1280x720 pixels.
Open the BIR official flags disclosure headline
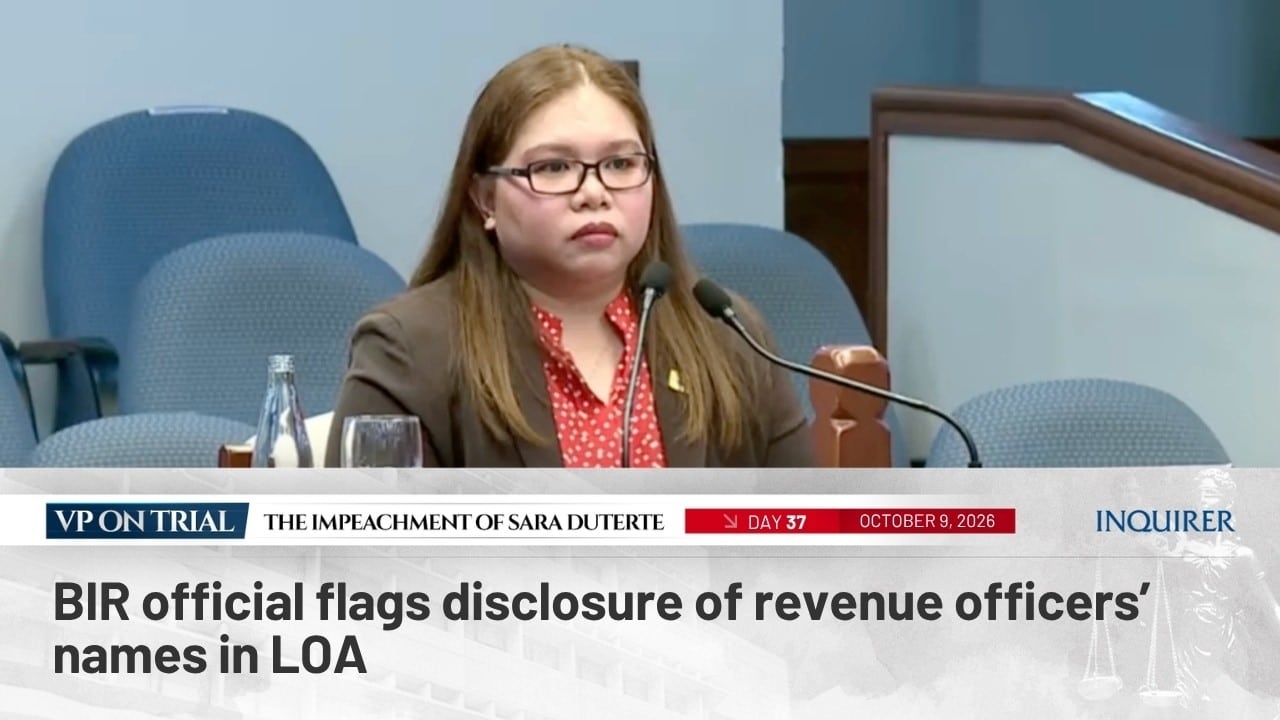tap(597, 630)
